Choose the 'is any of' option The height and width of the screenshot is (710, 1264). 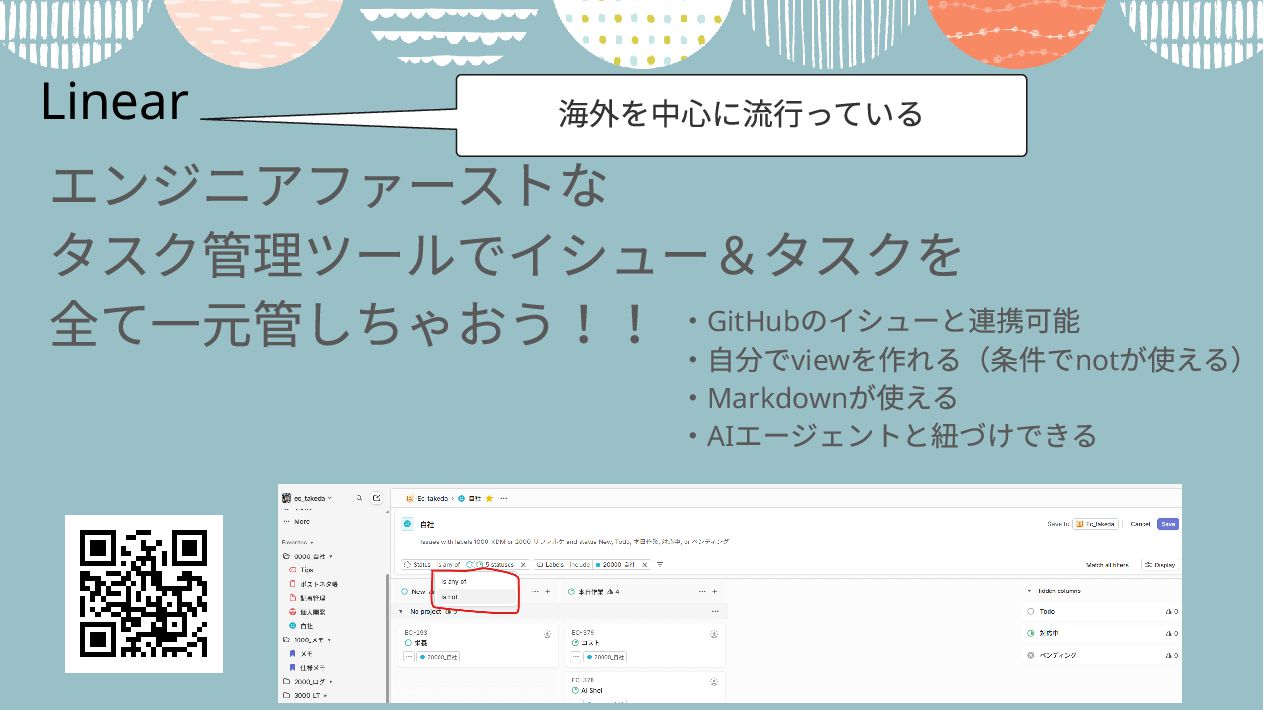tap(453, 581)
